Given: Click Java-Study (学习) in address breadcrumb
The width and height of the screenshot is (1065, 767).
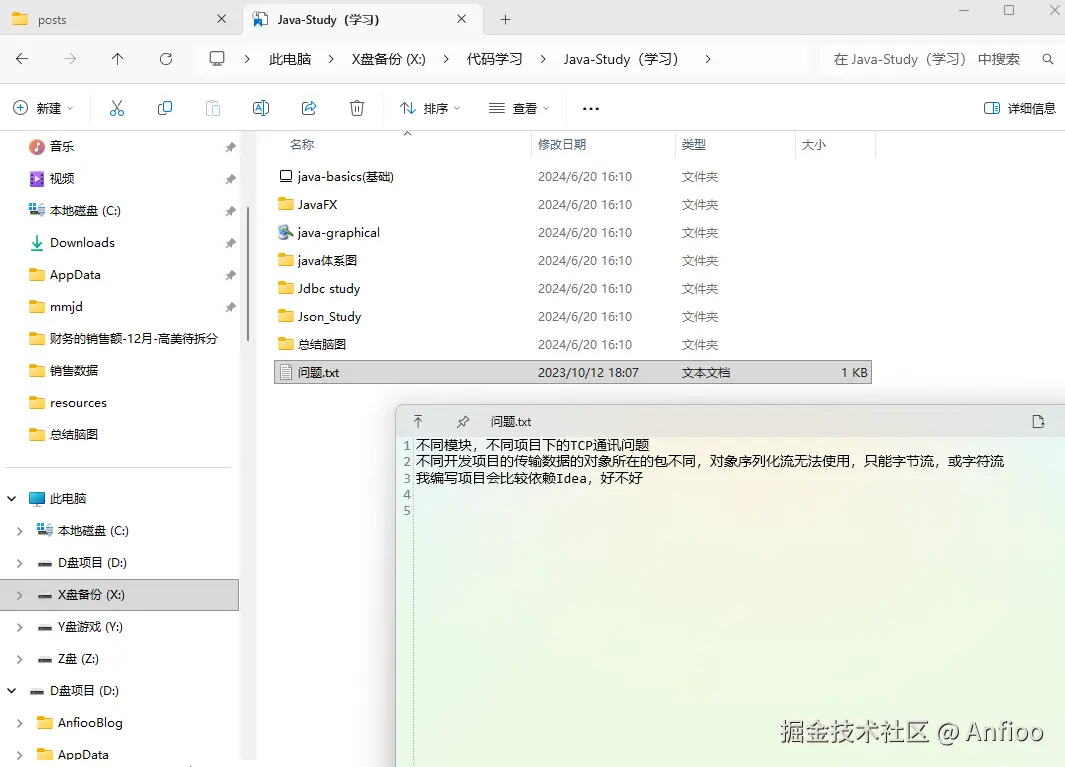Looking at the screenshot, I should [620, 59].
